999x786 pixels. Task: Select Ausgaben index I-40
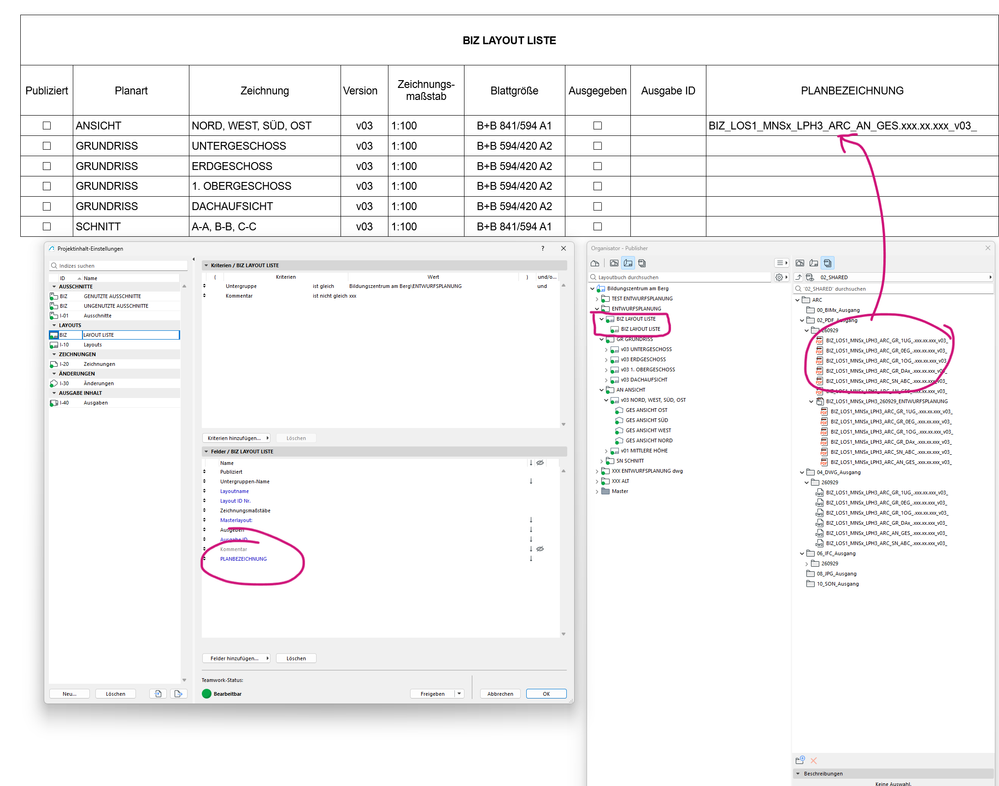[x=115, y=403]
